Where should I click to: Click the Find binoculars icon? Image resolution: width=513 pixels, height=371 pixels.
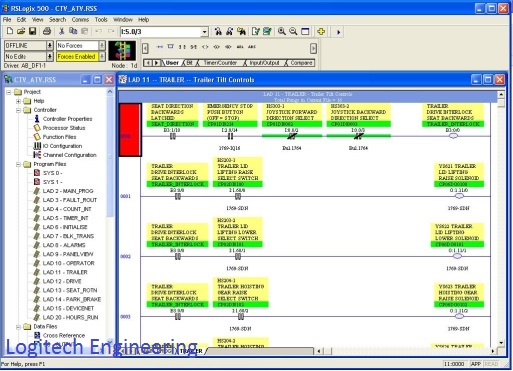(218, 31)
